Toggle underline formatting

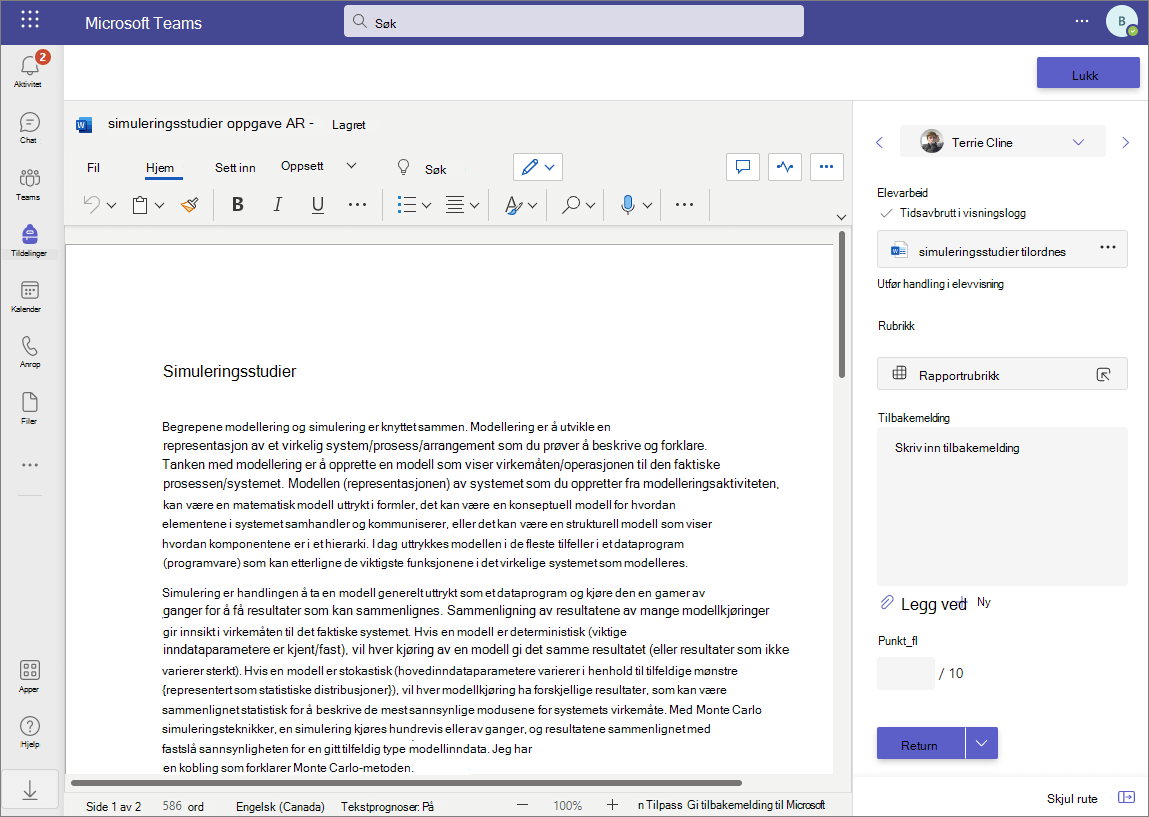point(317,205)
